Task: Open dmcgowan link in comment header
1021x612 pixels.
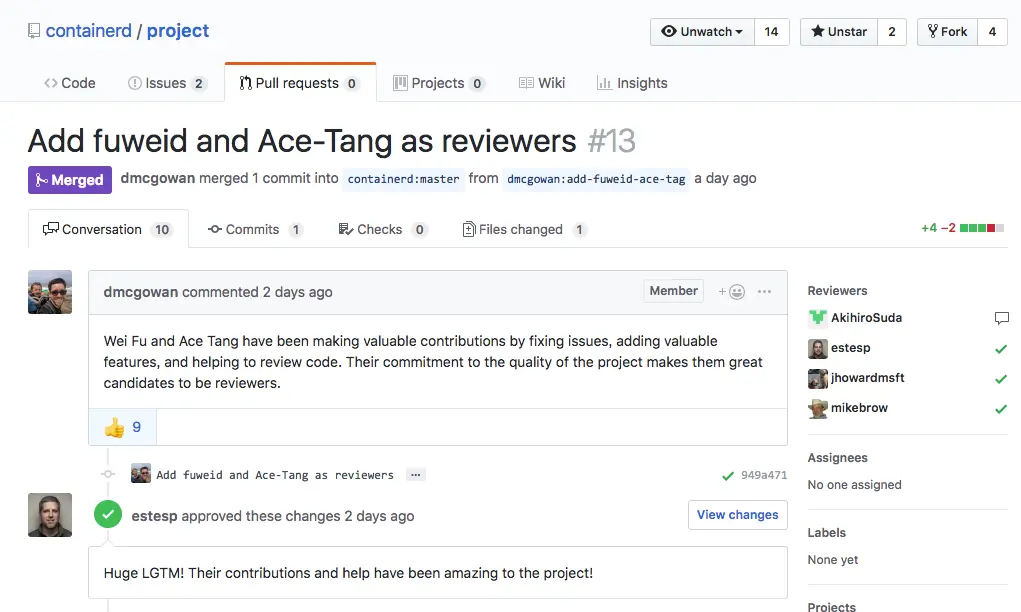Action: 141,292
